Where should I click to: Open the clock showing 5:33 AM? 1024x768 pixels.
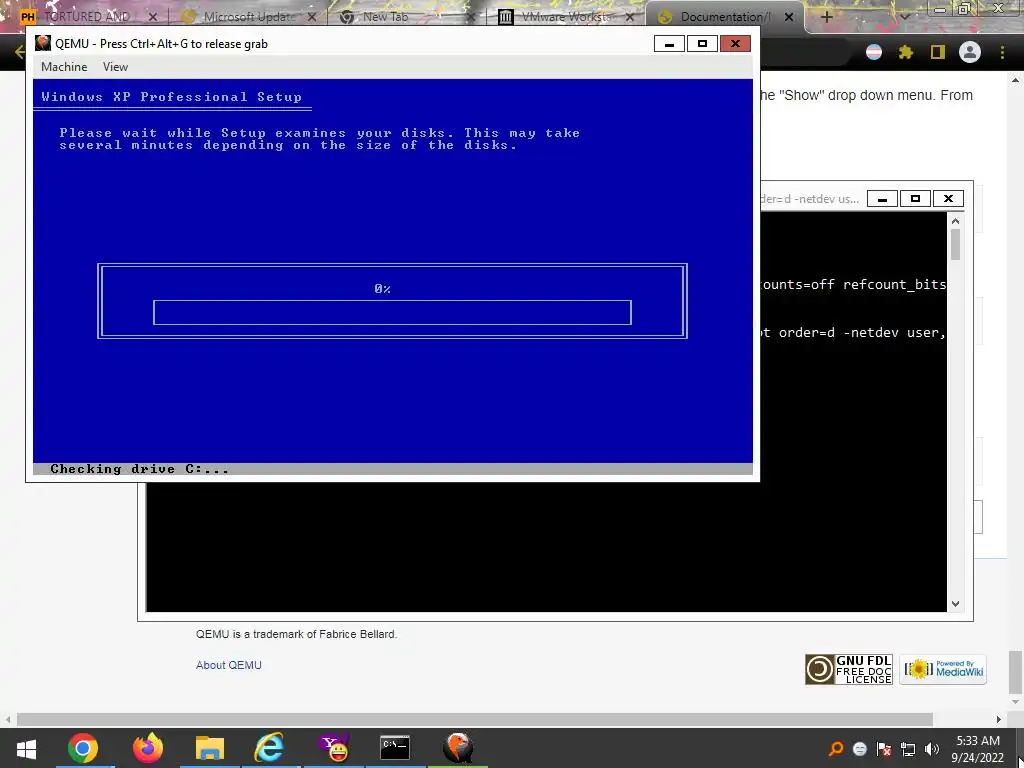click(x=978, y=749)
